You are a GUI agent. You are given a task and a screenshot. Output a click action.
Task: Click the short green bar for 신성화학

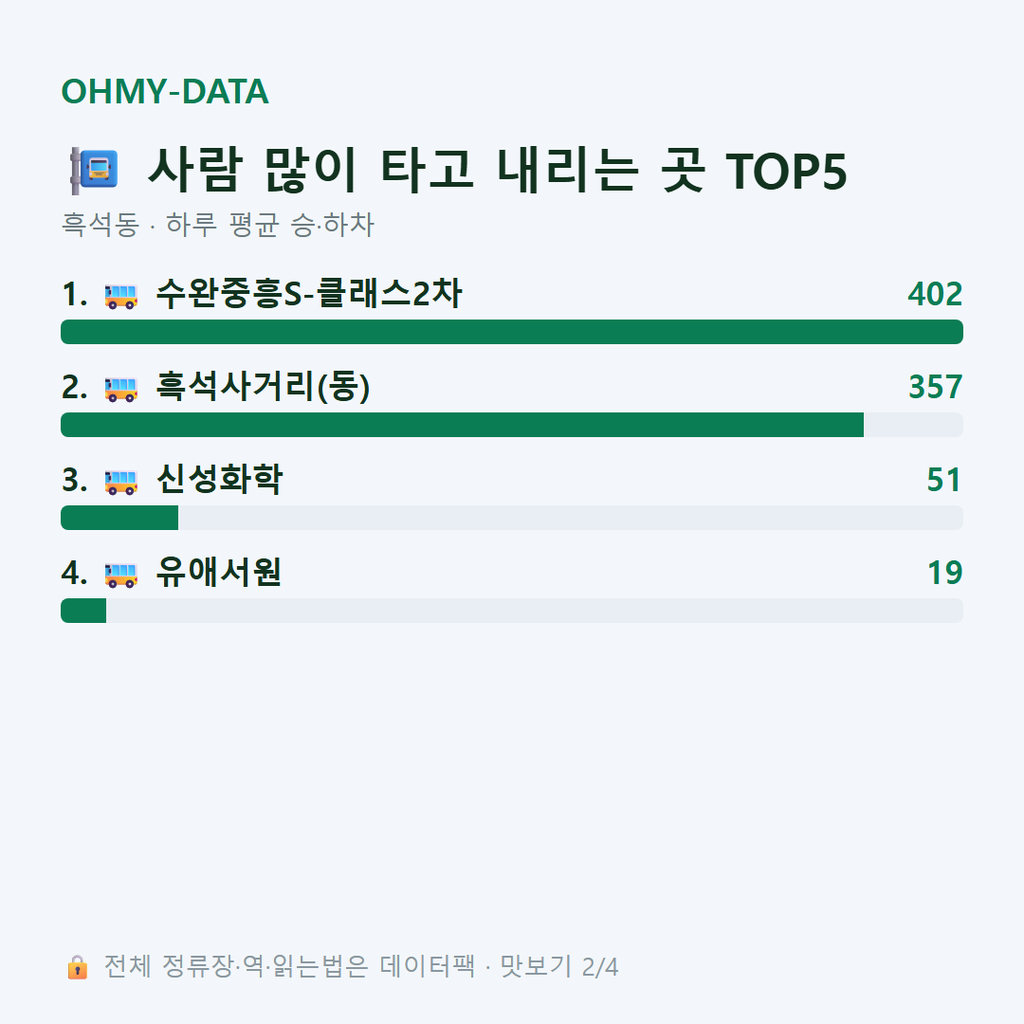coord(120,518)
